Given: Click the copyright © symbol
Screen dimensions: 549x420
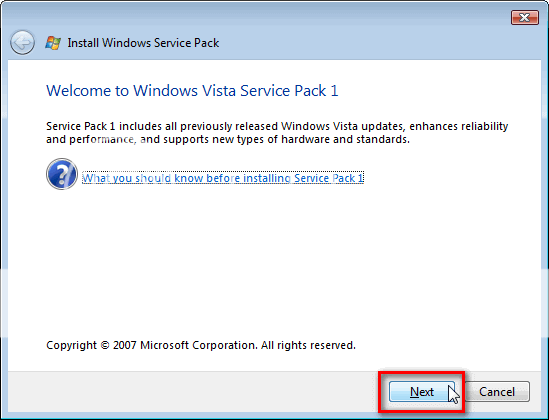Looking at the screenshot, I should [x=105, y=345].
